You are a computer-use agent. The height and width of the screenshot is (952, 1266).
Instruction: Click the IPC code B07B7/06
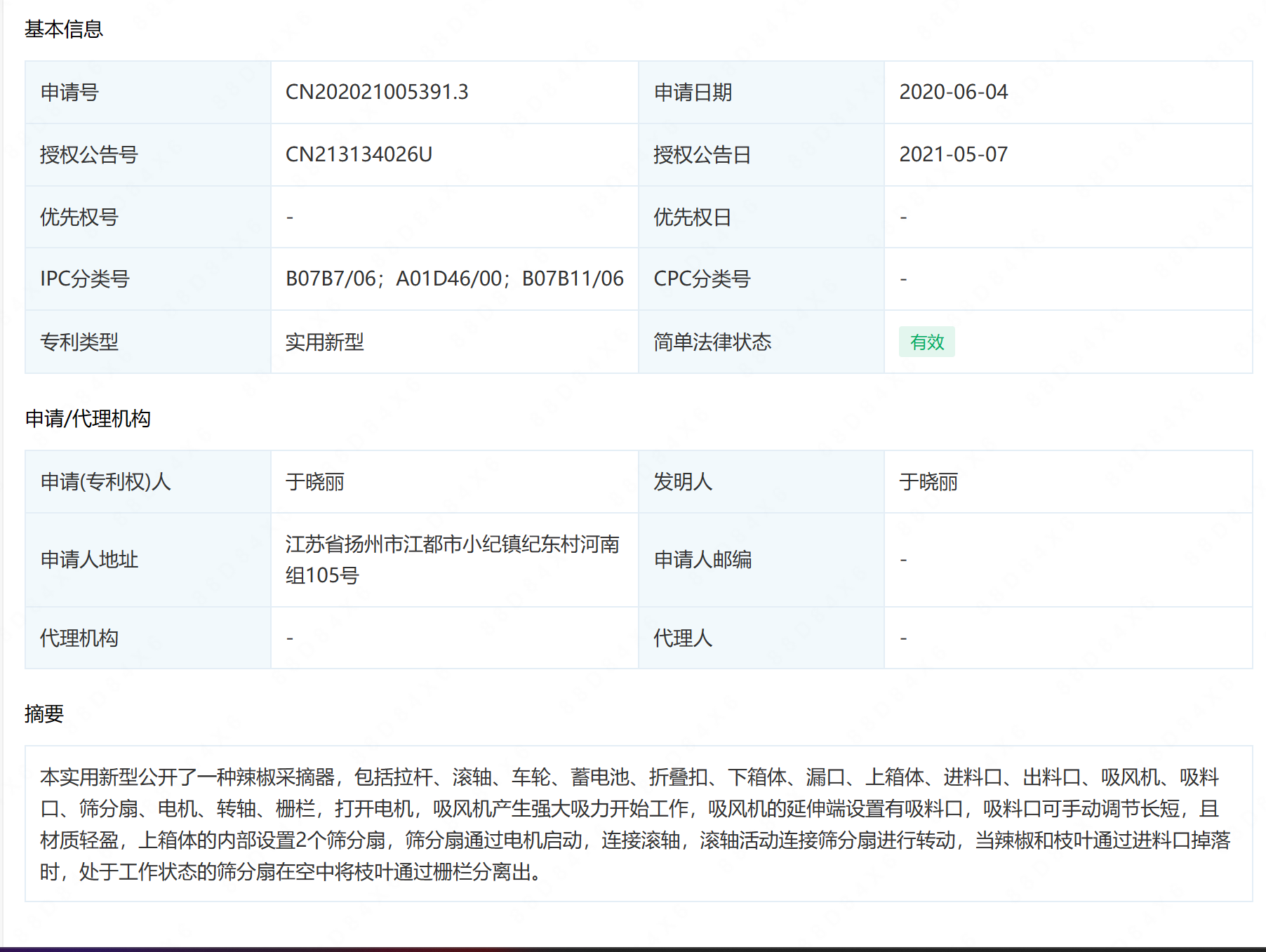pyautogui.click(x=331, y=279)
